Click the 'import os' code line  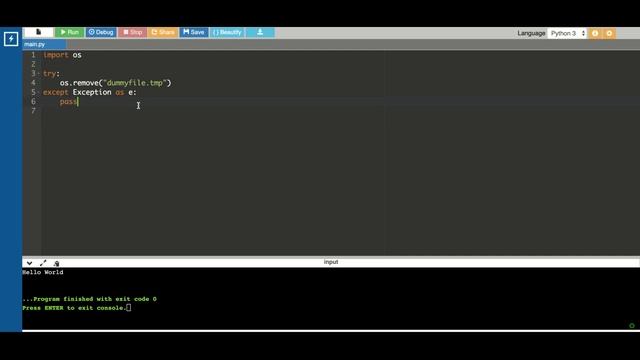point(62,55)
